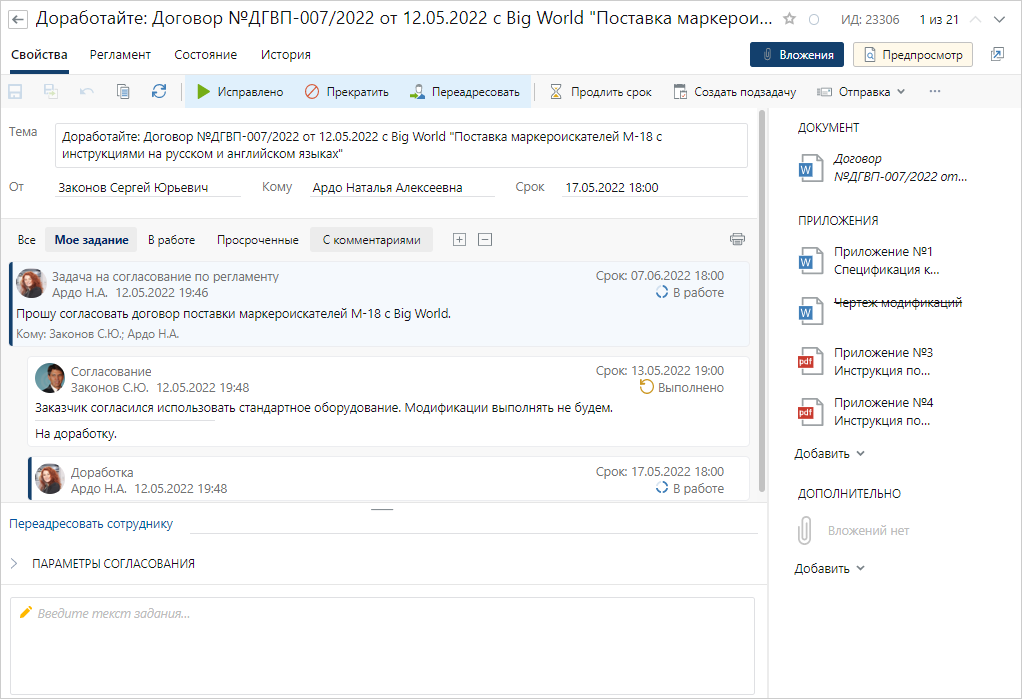Open the more actions ellipsis menu
The width and height of the screenshot is (1022, 699).
click(935, 91)
